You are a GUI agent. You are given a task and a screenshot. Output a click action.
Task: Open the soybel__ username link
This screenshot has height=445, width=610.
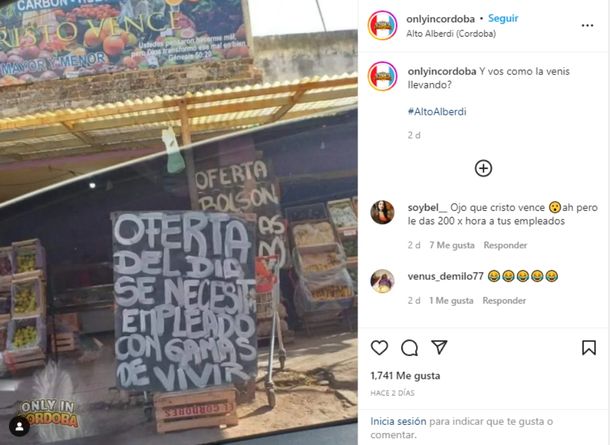coord(427,208)
